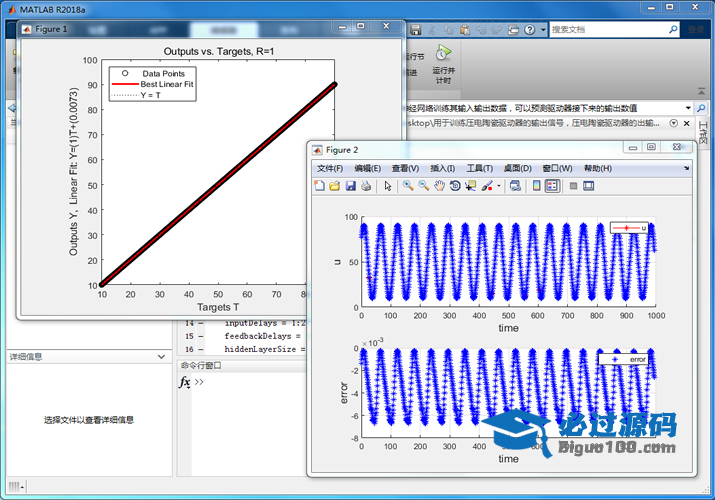Open 文件(F) menu in Figure 2
The width and height of the screenshot is (715, 500).
(330, 168)
